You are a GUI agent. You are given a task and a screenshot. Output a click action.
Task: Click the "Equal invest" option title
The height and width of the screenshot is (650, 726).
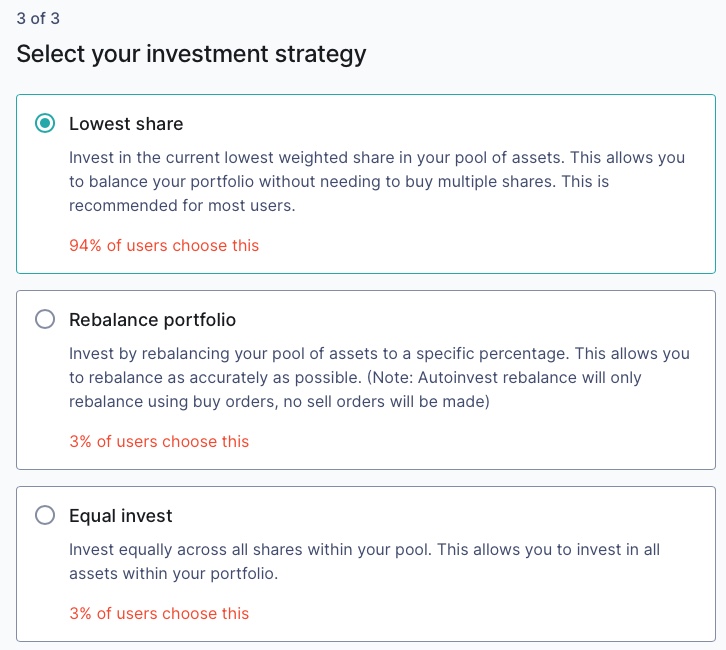click(121, 516)
